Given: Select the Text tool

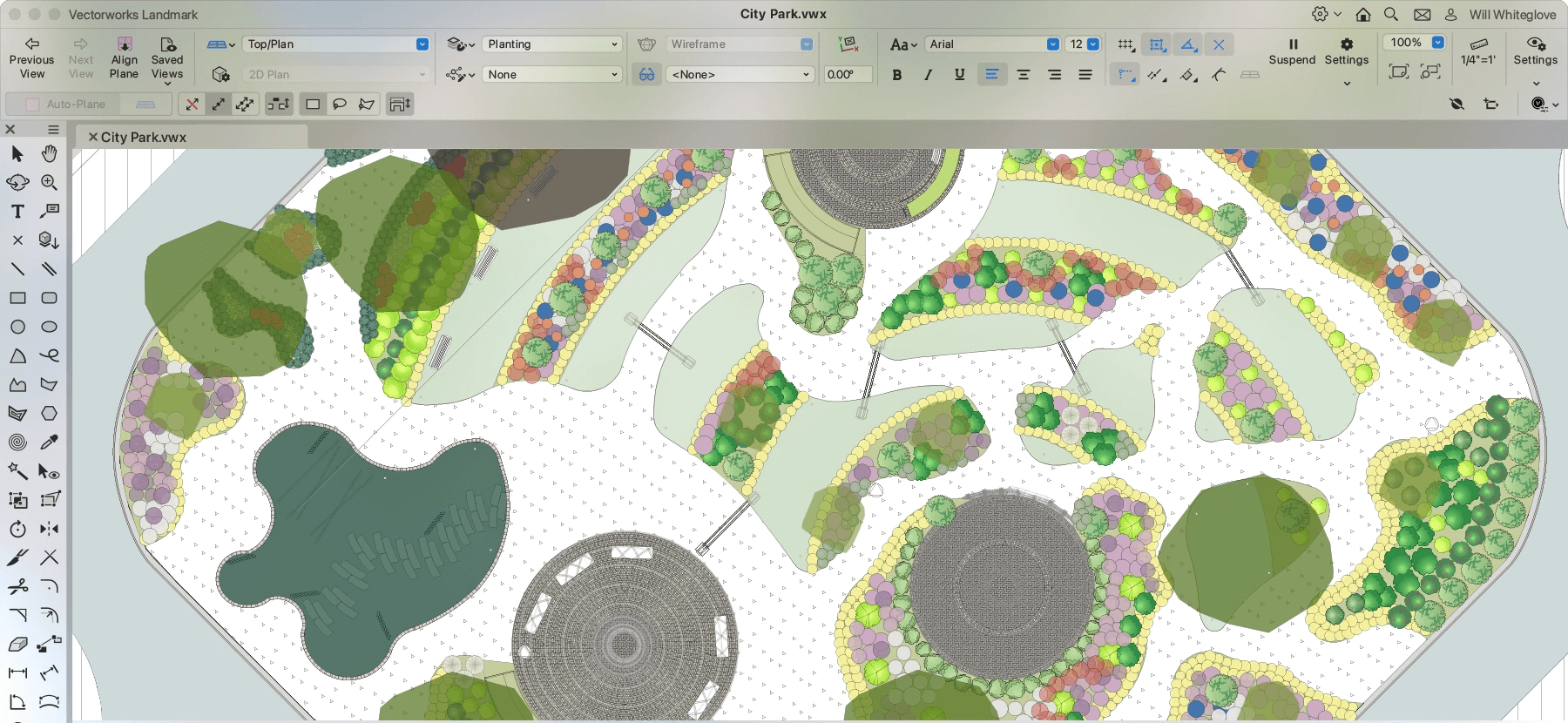Looking at the screenshot, I should (17, 212).
